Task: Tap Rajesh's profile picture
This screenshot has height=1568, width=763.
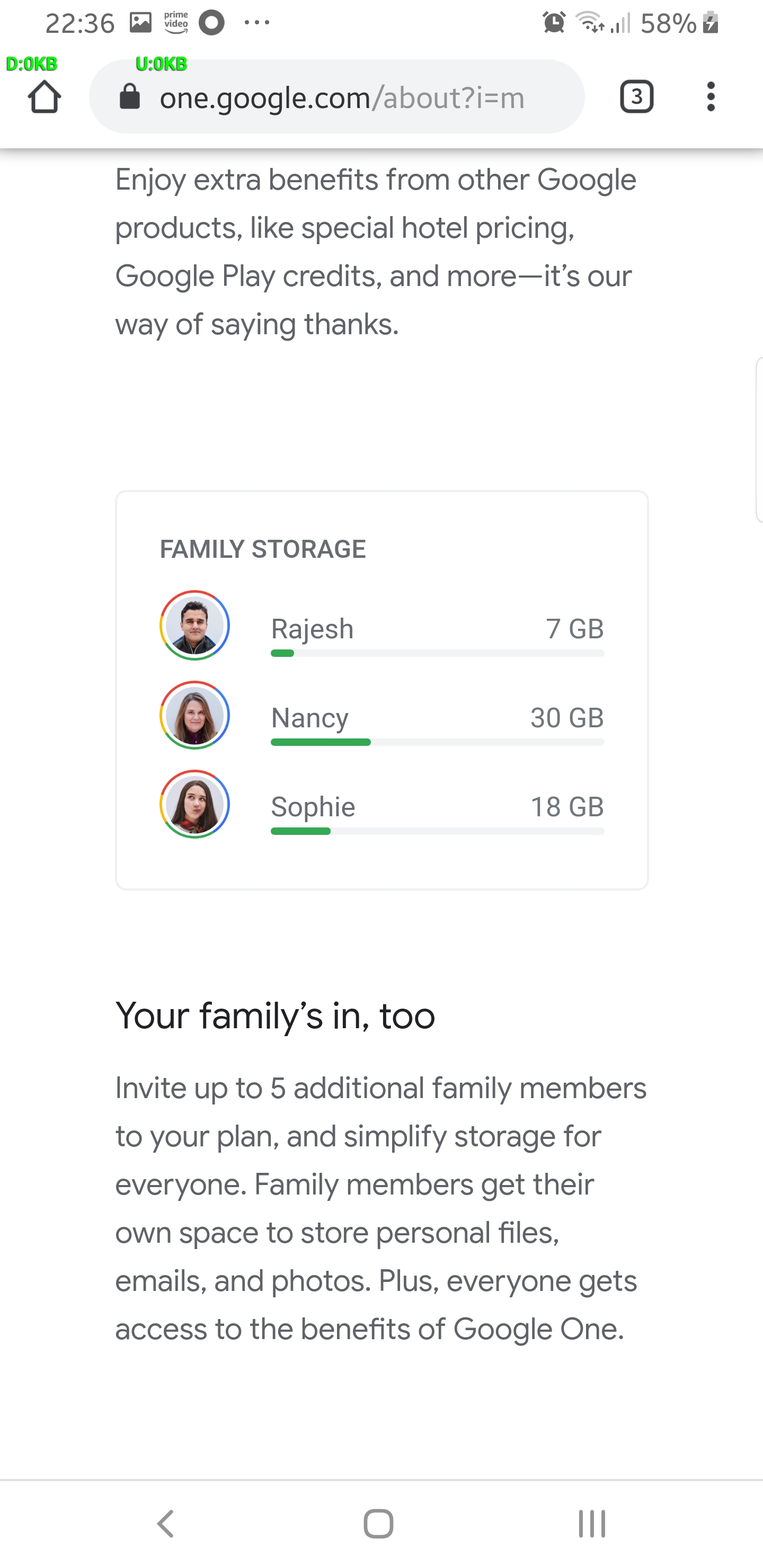Action: pyautogui.click(x=194, y=625)
